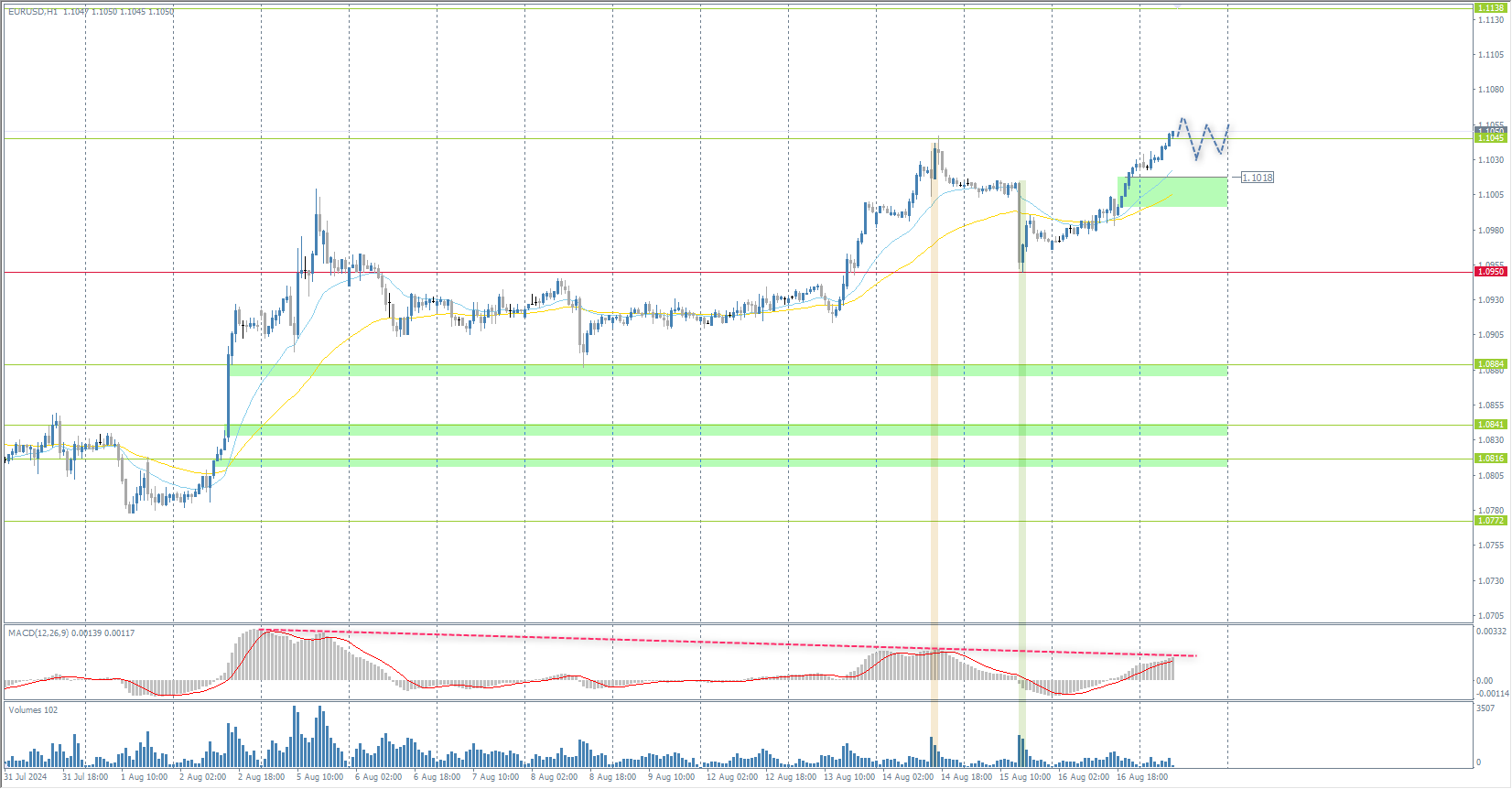This screenshot has width=1512, height=789.
Task: Click the 6 Aug 02:00 time label
Action: 379,777
